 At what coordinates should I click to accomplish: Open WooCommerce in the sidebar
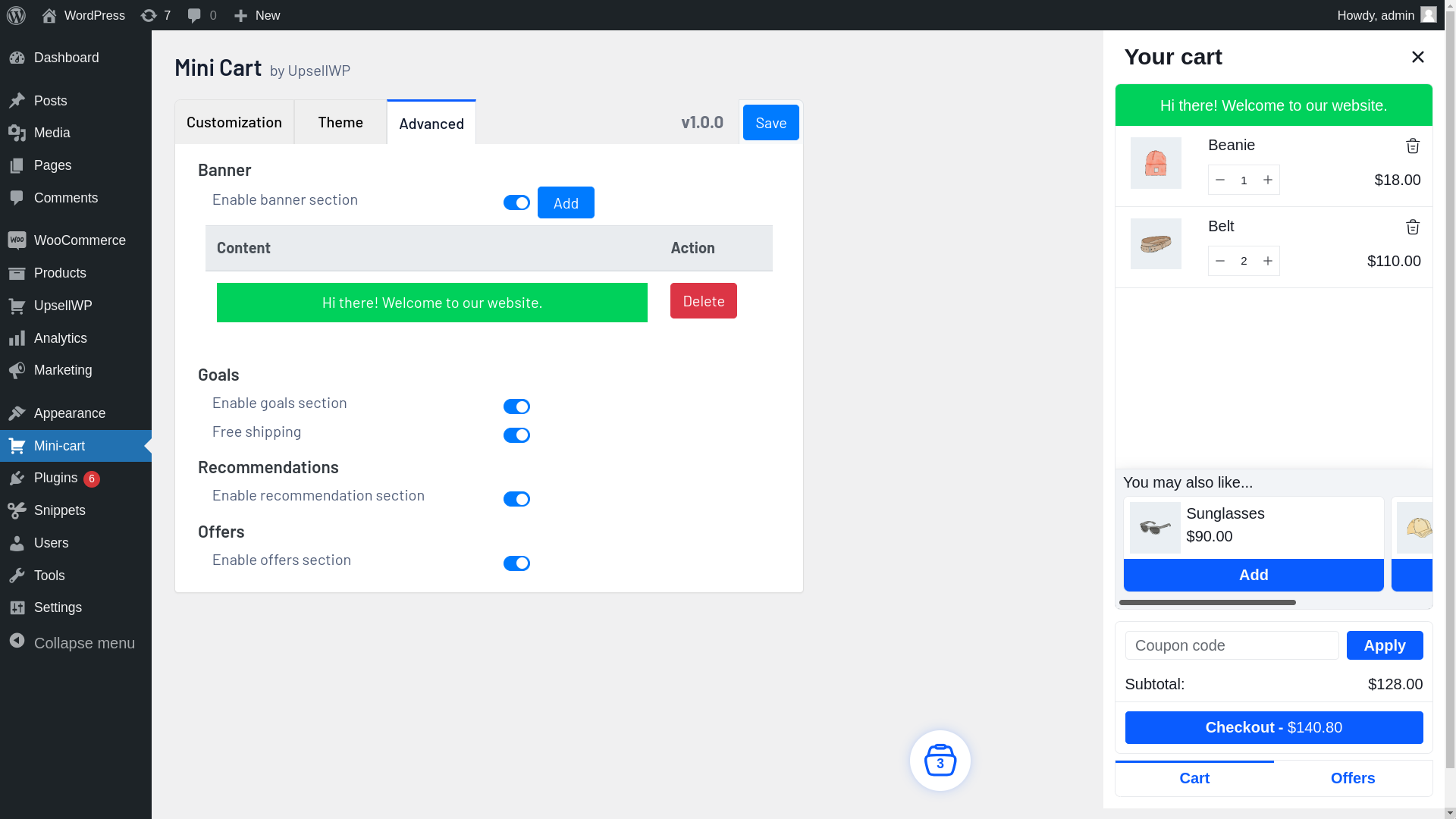pyautogui.click(x=76, y=240)
